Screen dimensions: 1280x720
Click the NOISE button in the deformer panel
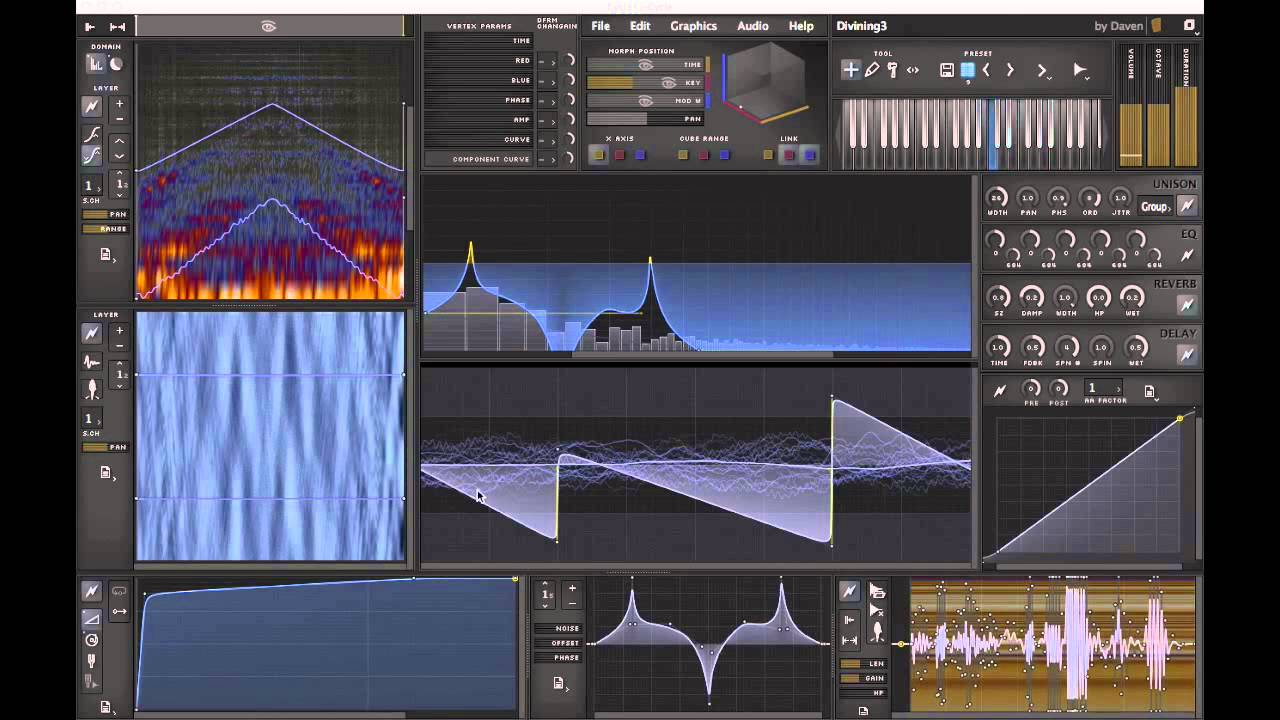point(558,629)
